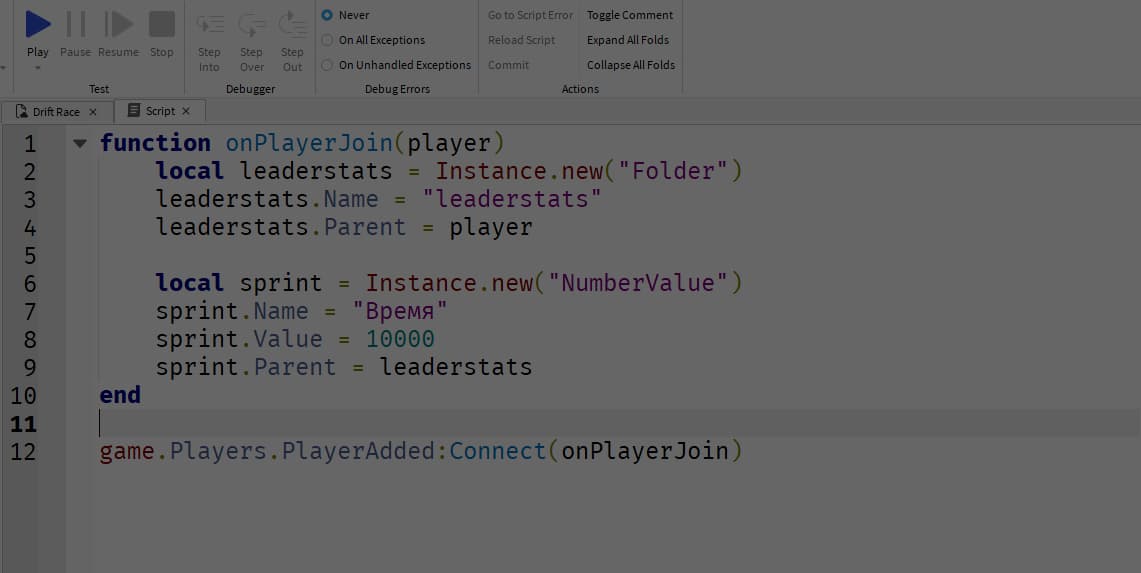This screenshot has width=1141, height=573.
Task: Switch to the Script tab
Action: (159, 111)
